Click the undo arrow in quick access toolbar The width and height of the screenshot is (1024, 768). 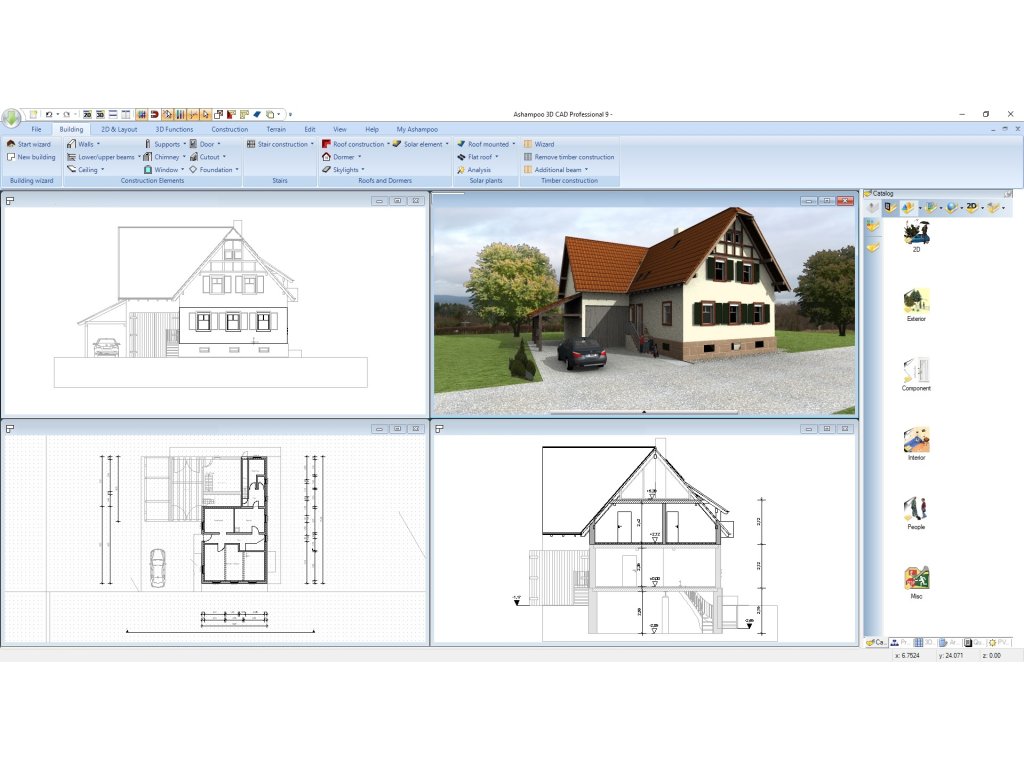tap(48, 114)
